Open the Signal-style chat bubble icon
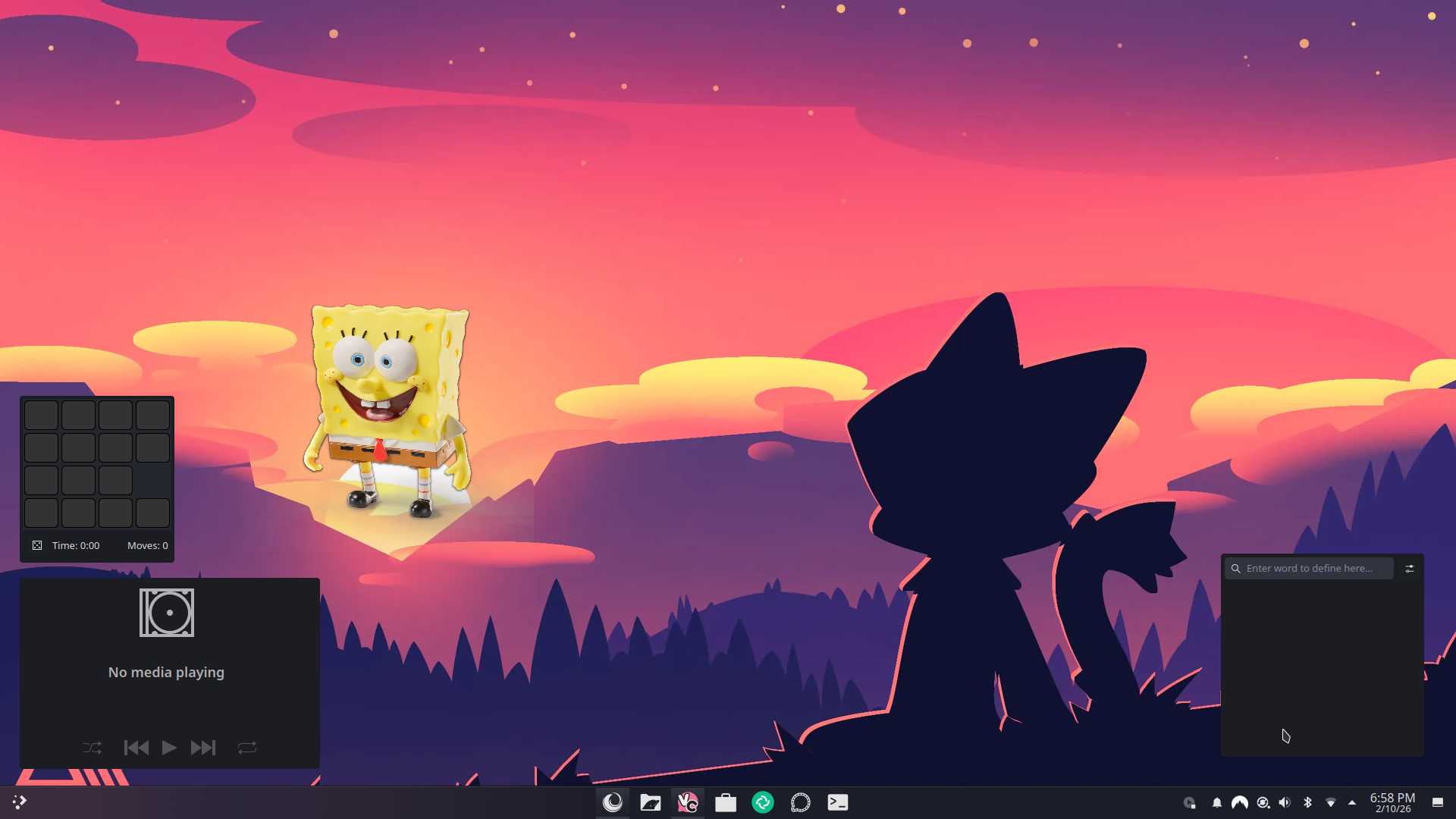The height and width of the screenshot is (819, 1456). (800, 802)
